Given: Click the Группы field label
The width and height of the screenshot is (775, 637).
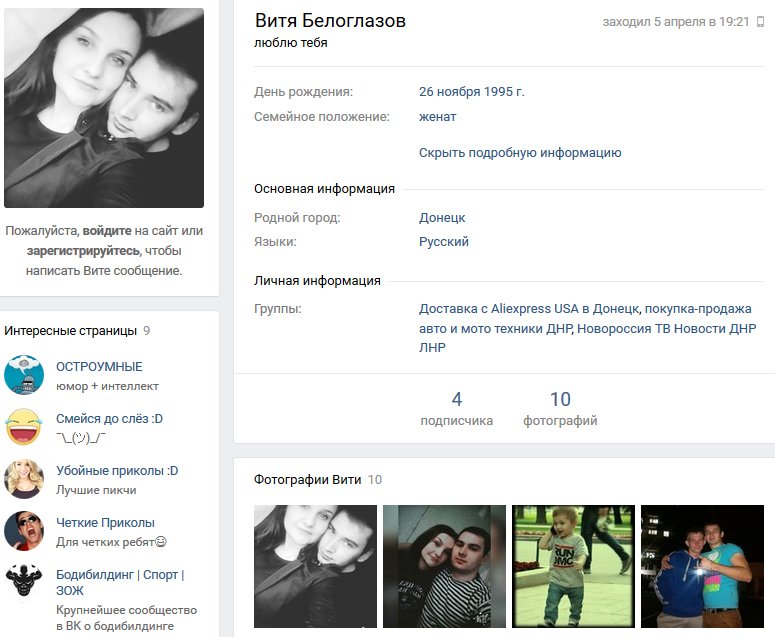Looking at the screenshot, I should click(278, 309).
